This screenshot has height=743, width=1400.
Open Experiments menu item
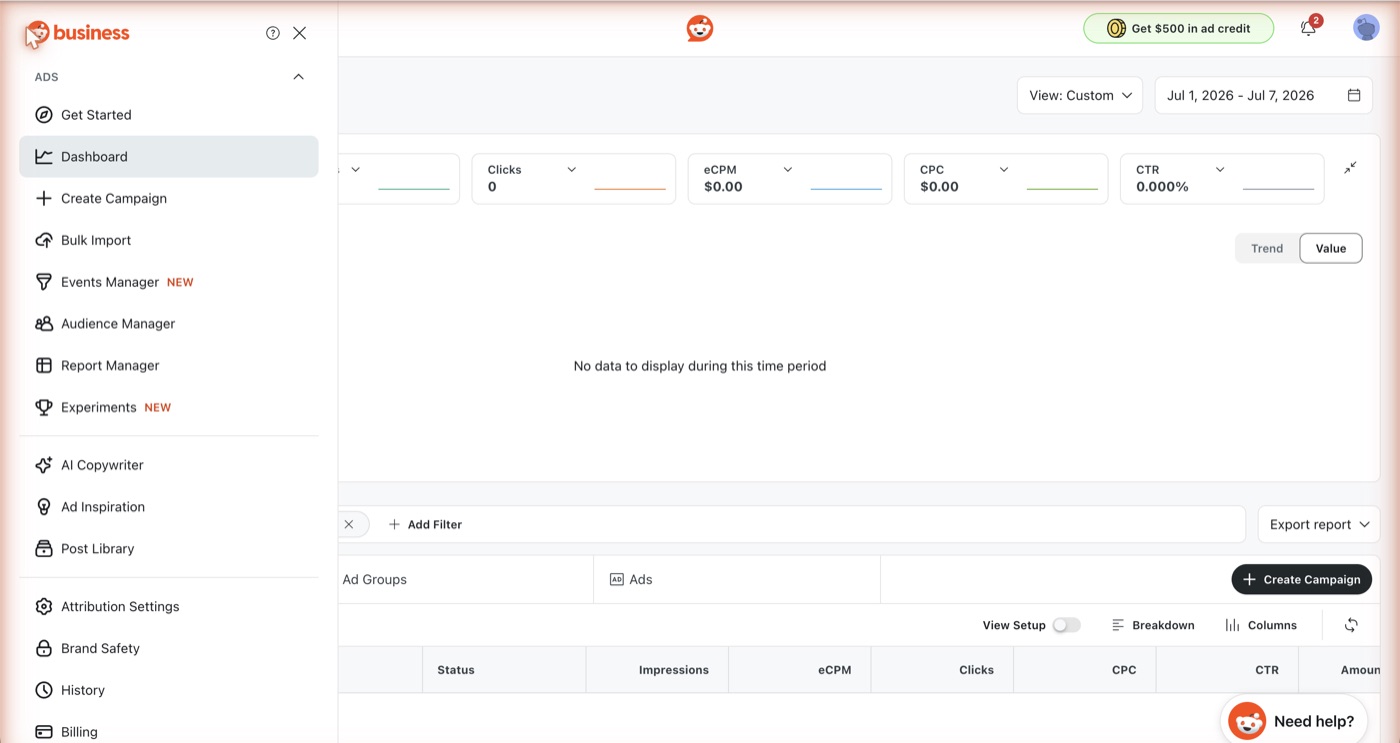coord(169,408)
